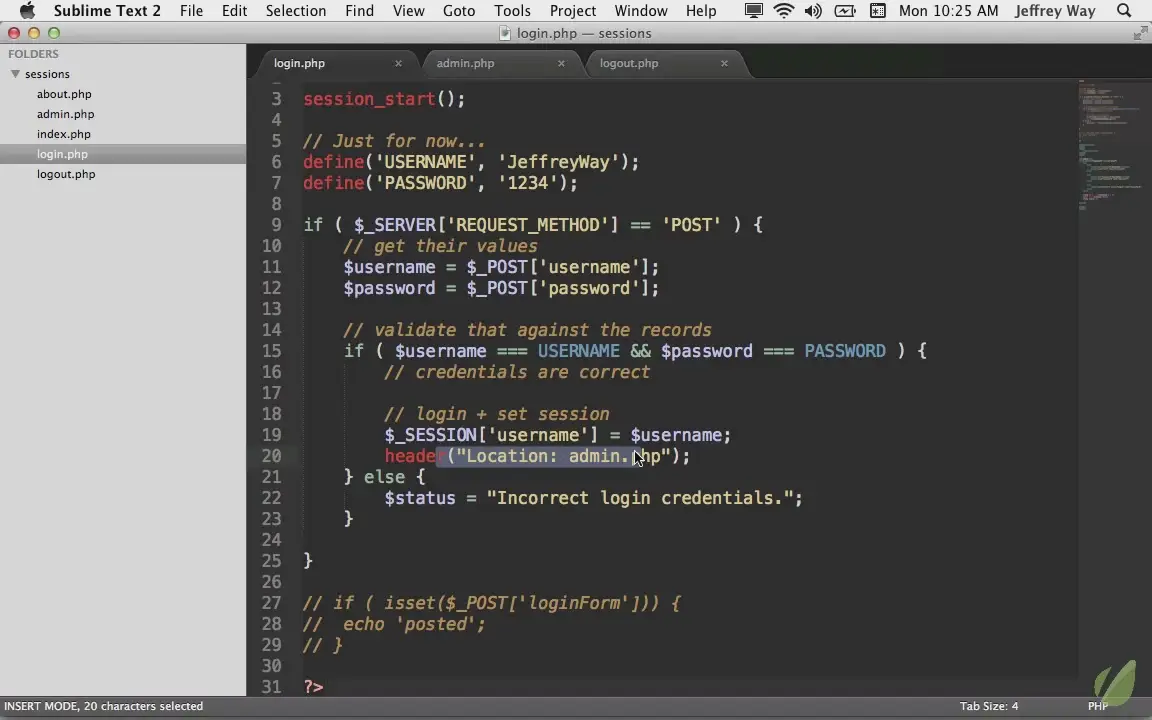This screenshot has height=720, width=1152.
Task: Open the Goto menu
Action: [458, 11]
